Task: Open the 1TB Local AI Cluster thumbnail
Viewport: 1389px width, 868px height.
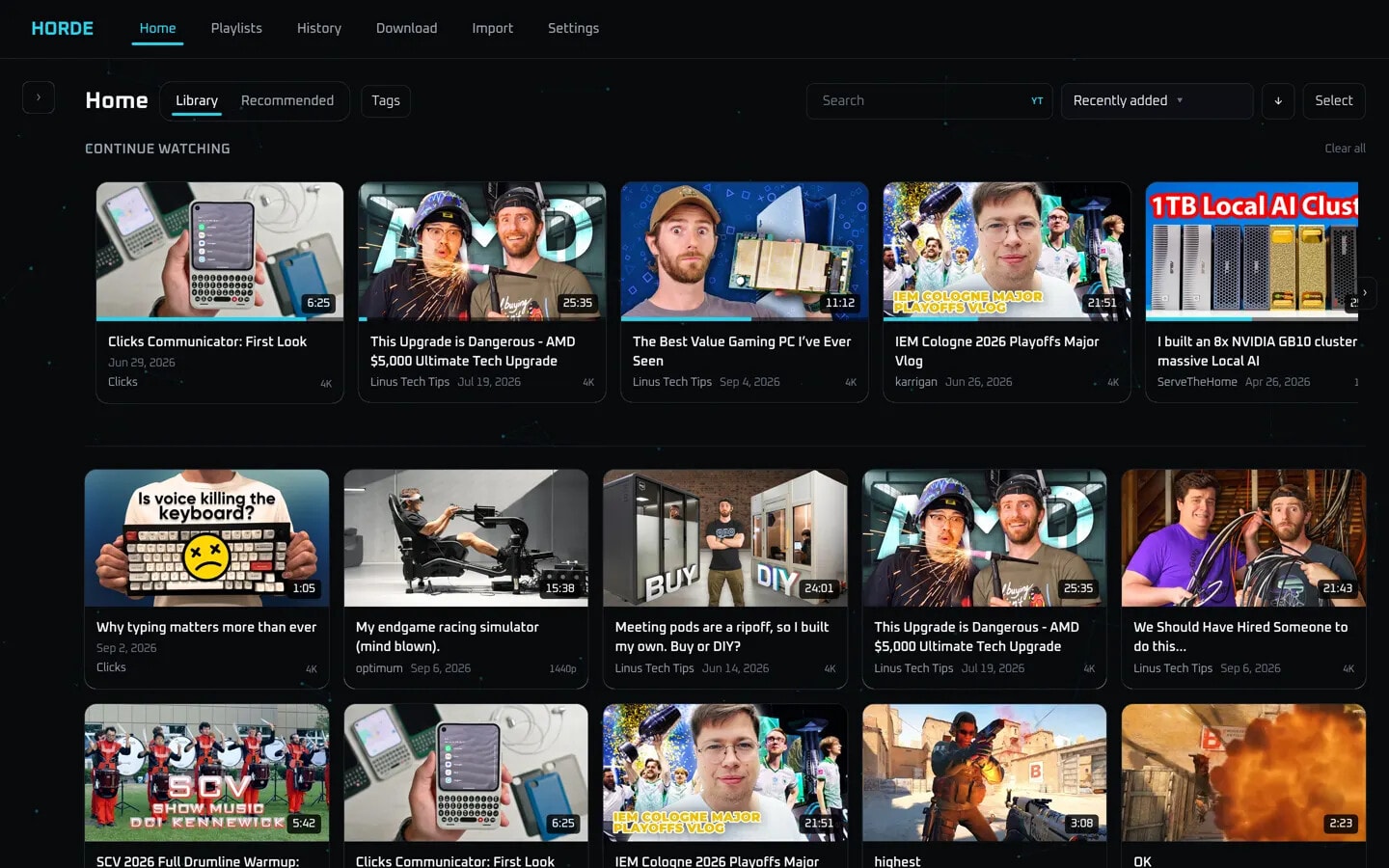Action: tap(1252, 250)
